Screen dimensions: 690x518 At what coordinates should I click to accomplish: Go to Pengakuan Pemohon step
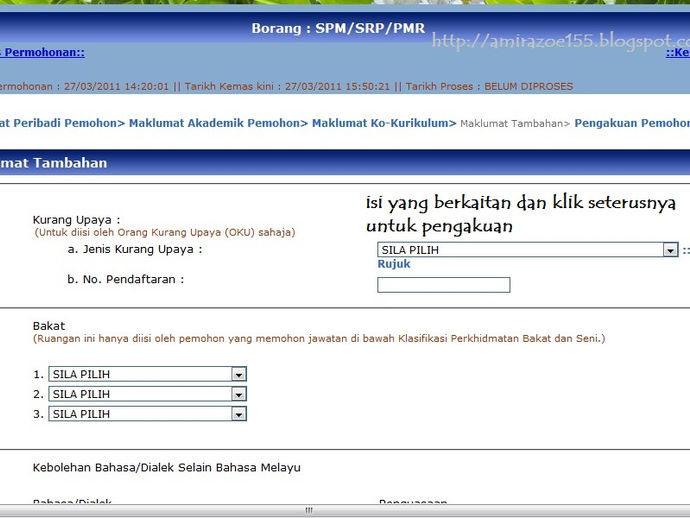click(632, 123)
